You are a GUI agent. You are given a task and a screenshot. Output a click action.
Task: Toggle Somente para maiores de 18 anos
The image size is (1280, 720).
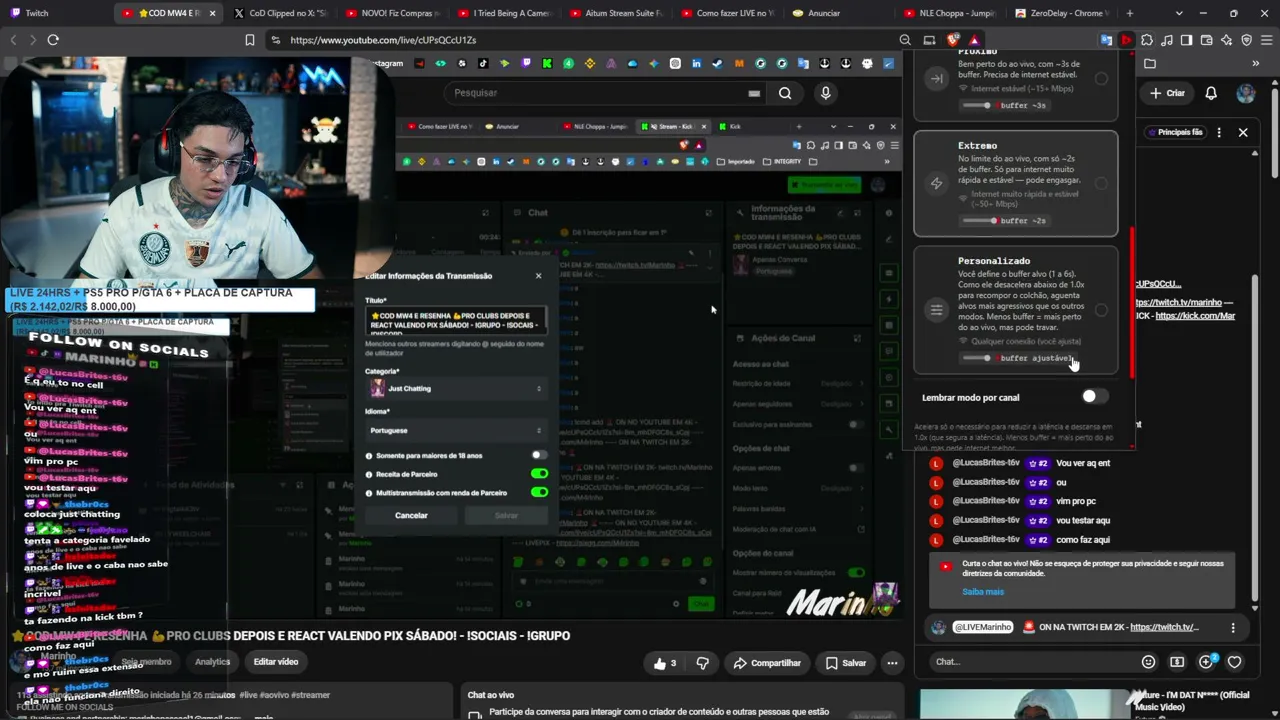(539, 455)
